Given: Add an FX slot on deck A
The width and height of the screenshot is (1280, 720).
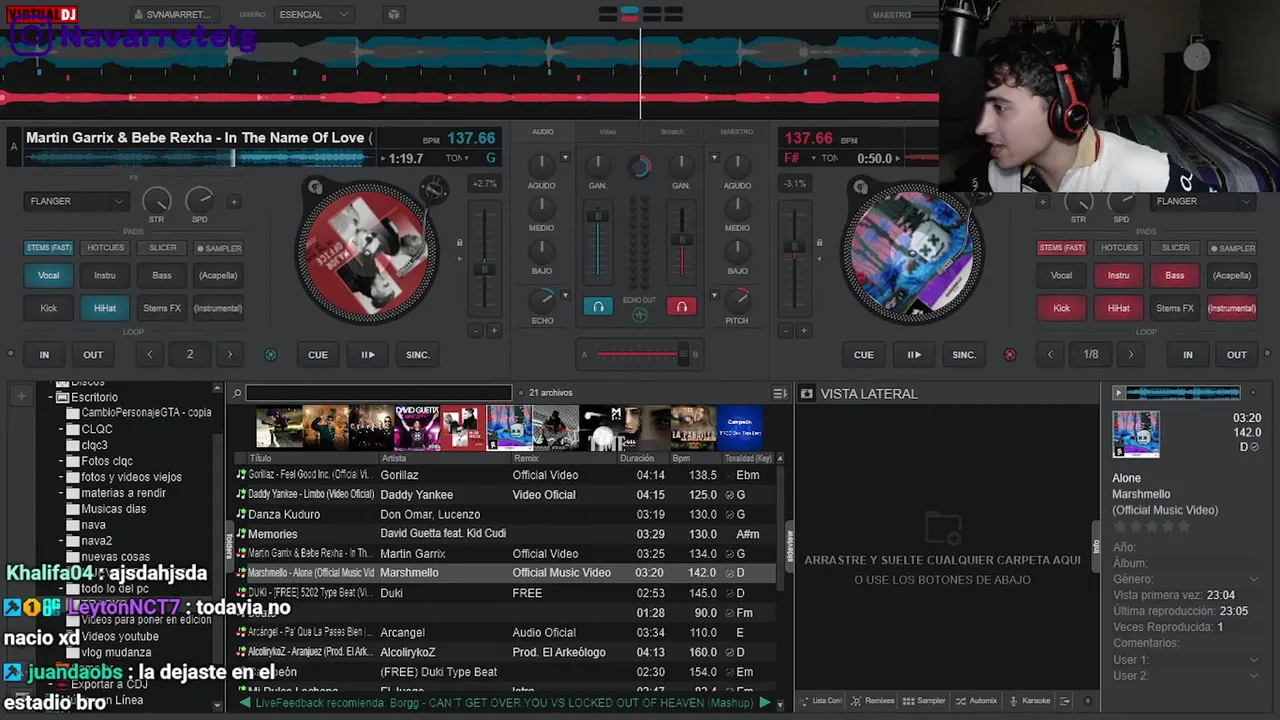Looking at the screenshot, I should 234,201.
